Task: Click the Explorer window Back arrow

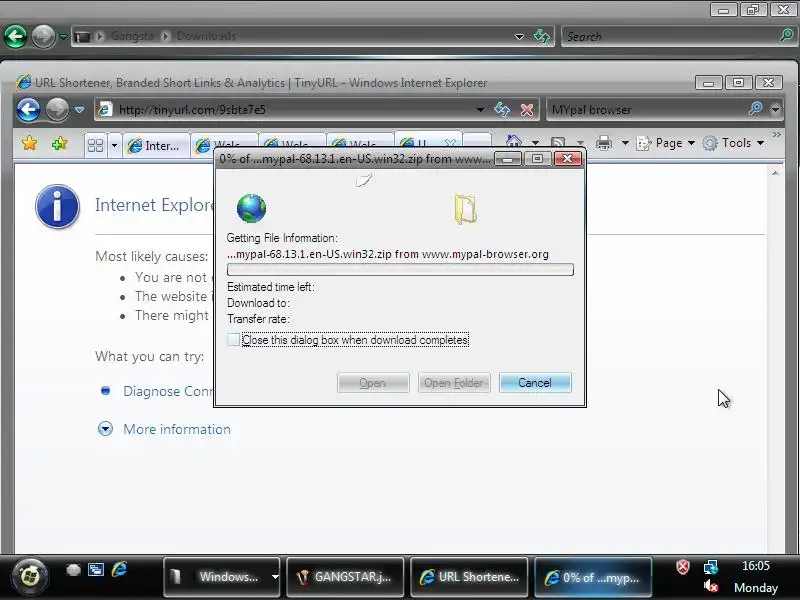Action: [16, 37]
